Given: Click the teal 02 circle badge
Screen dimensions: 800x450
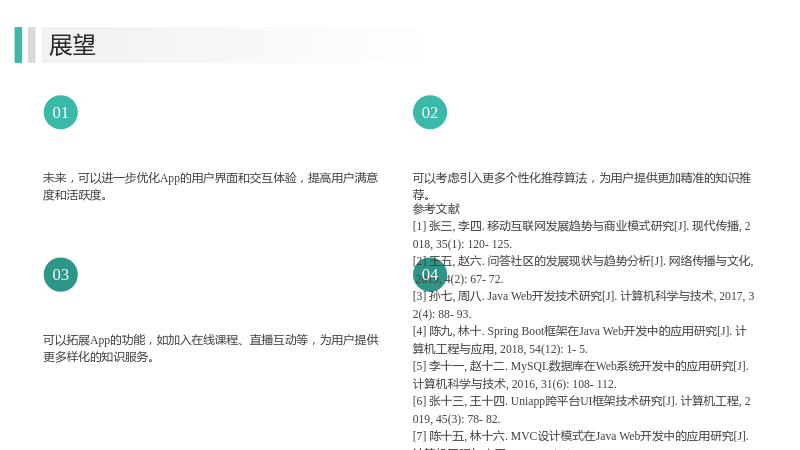Looking at the screenshot, I should tap(430, 112).
